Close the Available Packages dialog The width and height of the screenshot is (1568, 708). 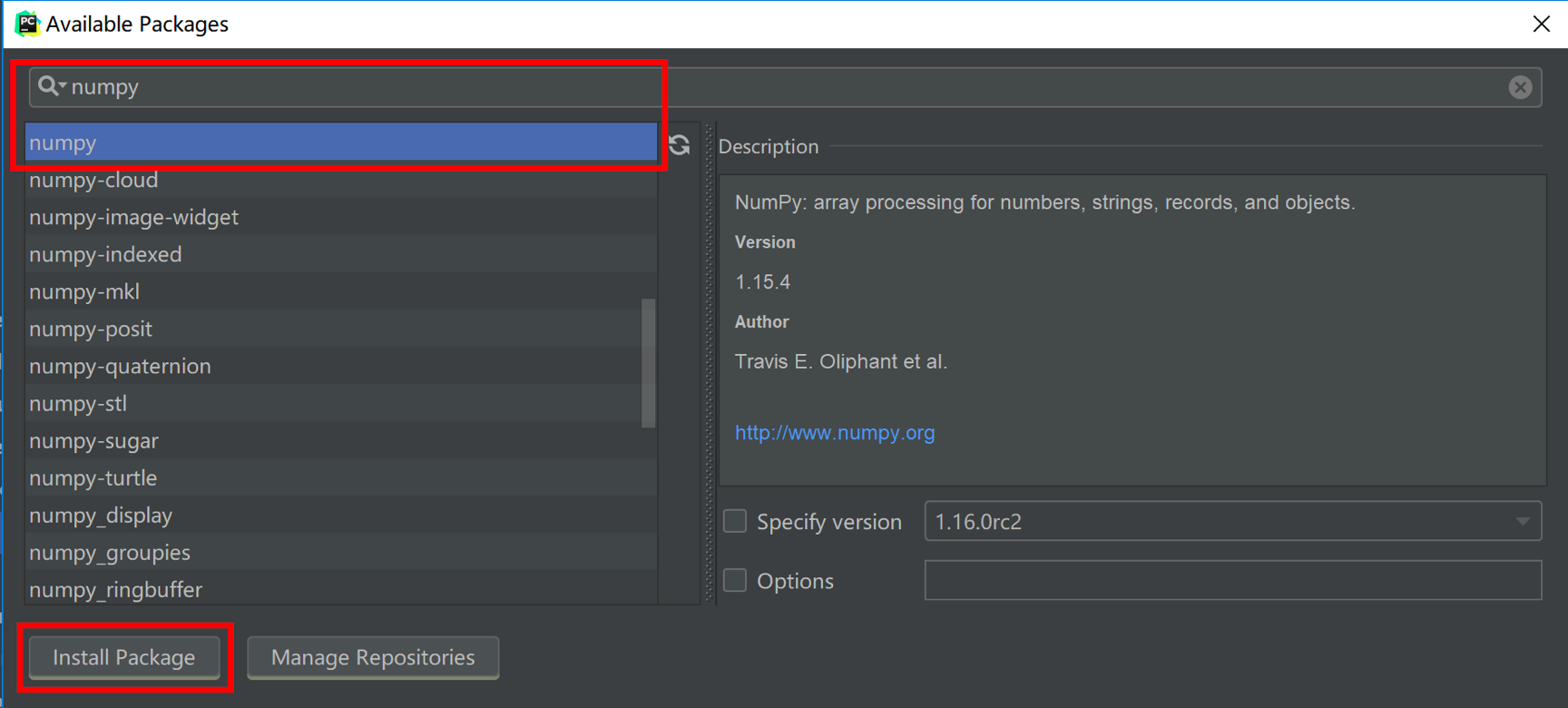1541,24
